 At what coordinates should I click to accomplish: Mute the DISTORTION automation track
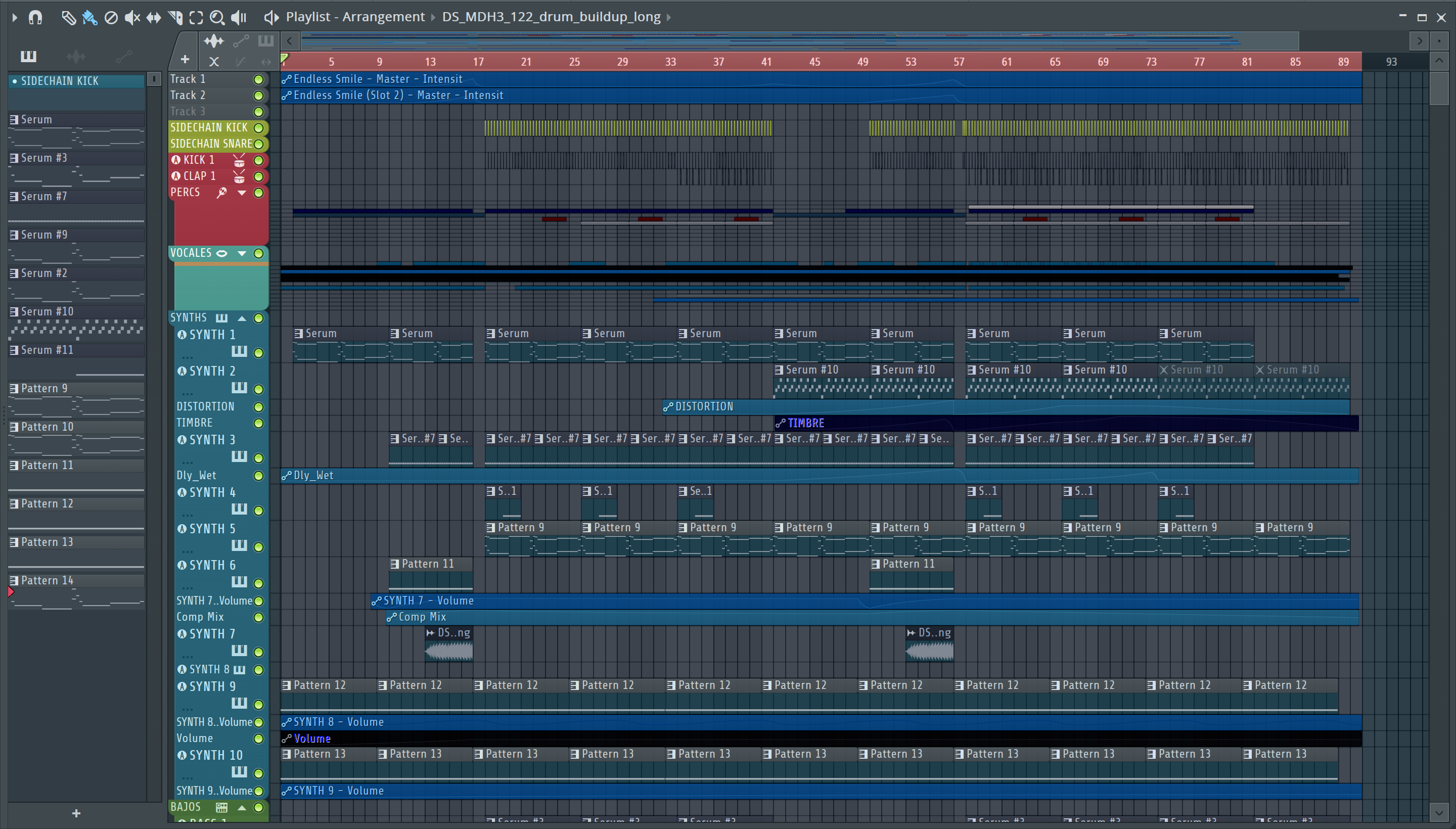click(258, 407)
